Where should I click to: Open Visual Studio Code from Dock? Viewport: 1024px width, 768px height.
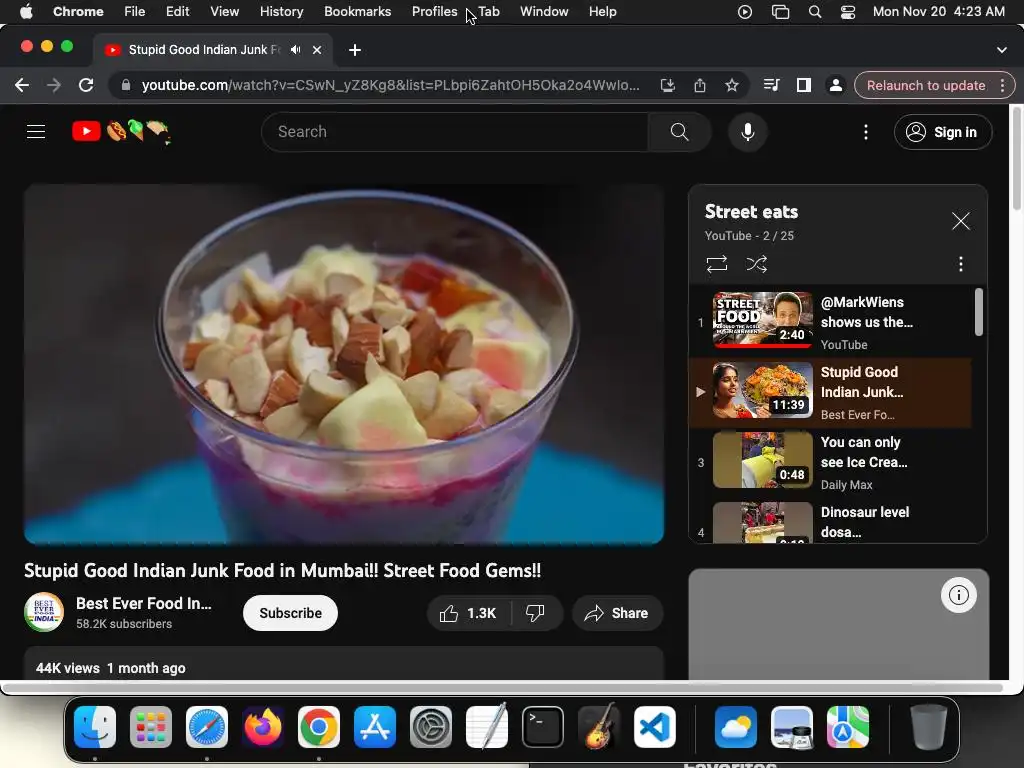[655, 727]
